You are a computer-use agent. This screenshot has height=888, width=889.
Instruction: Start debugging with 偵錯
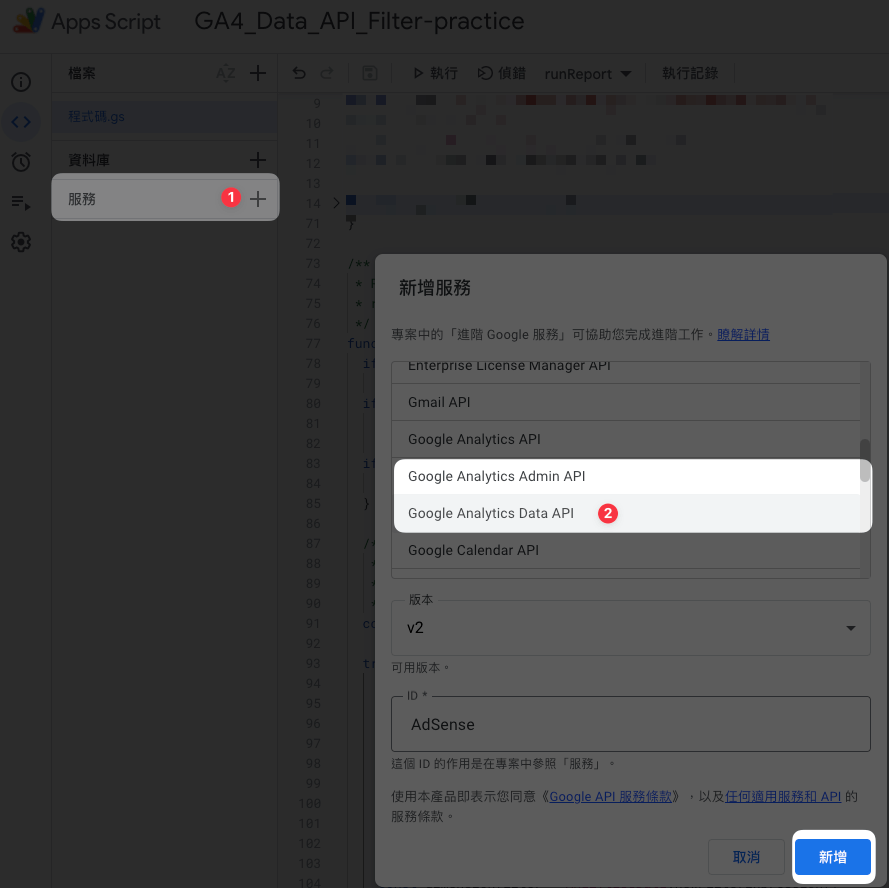pyautogui.click(x=500, y=73)
